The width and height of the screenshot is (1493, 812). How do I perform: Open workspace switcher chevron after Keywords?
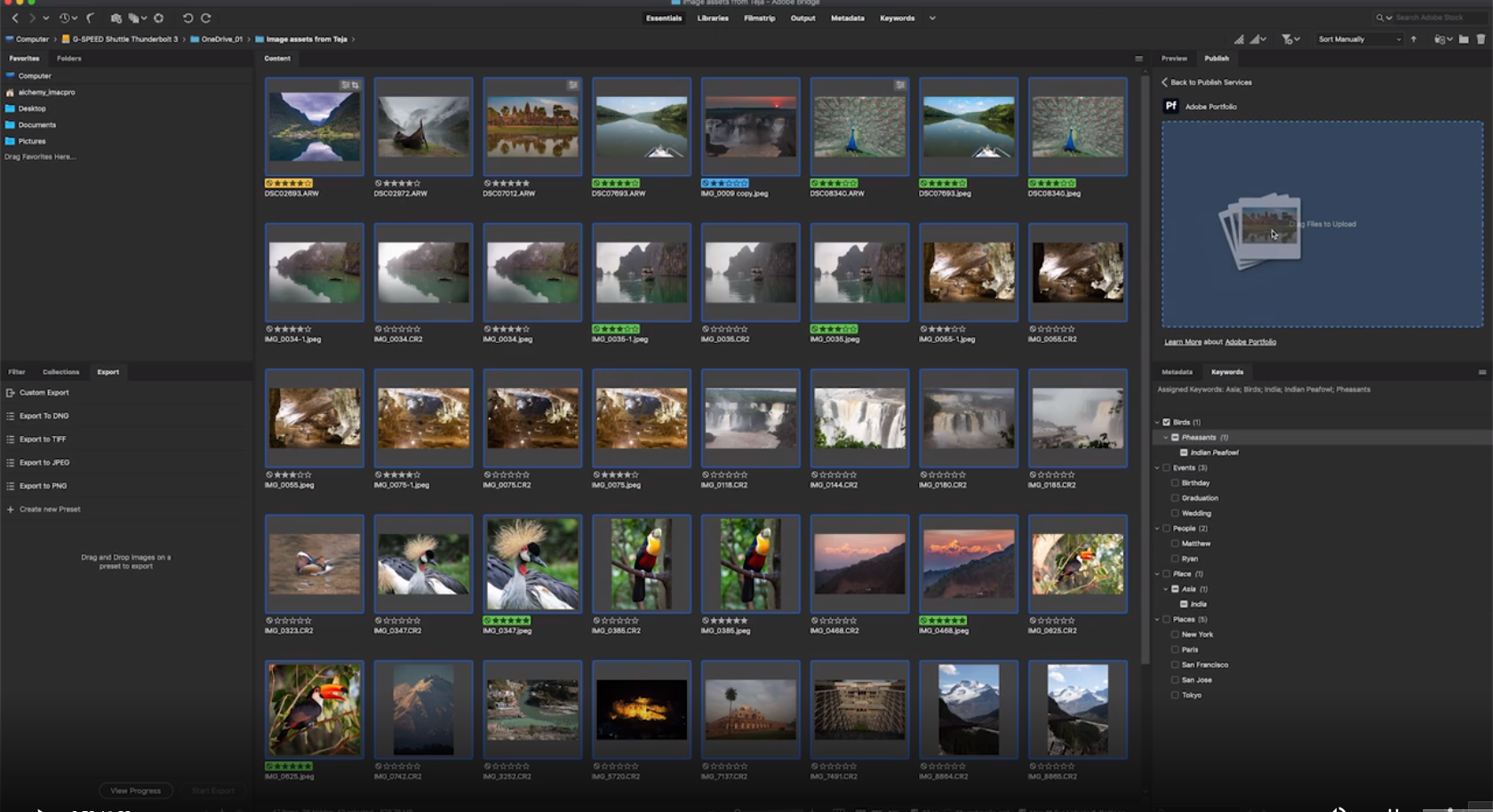point(932,18)
